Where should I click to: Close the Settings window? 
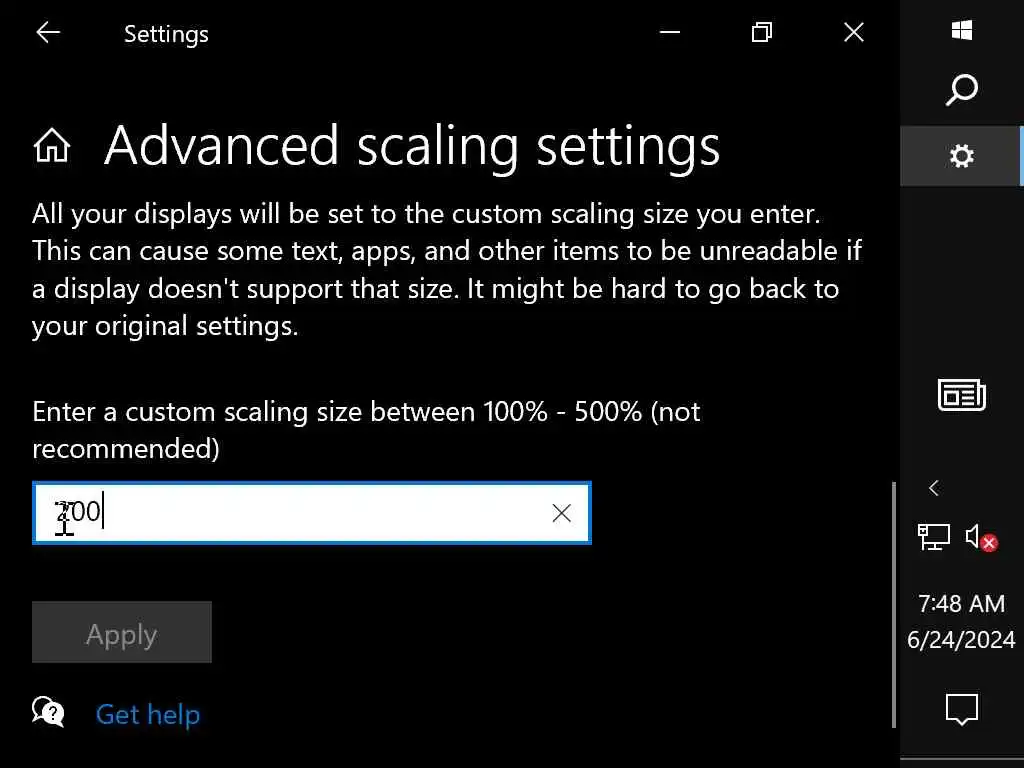point(854,33)
